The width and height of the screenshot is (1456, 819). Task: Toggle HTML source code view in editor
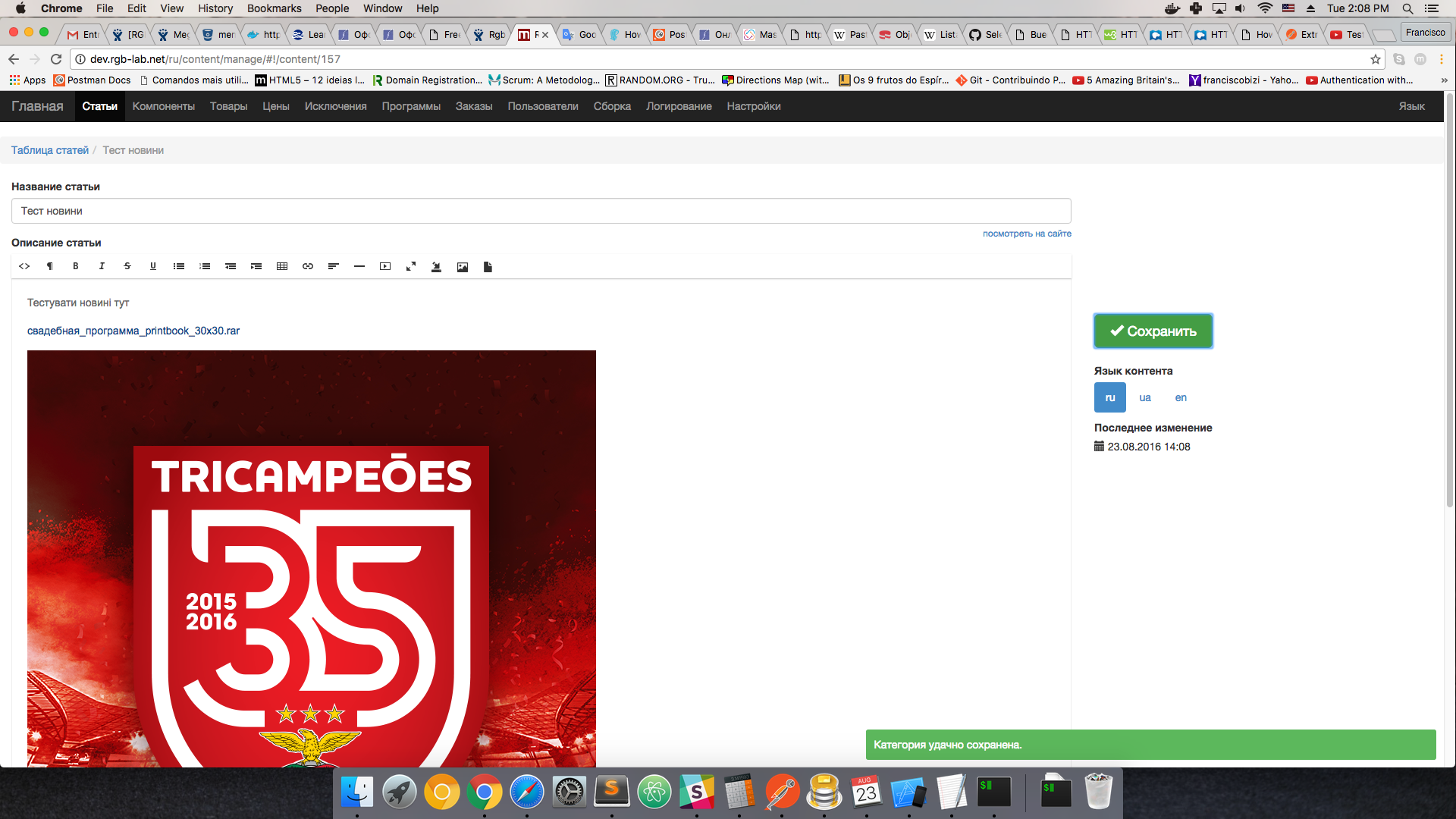tap(24, 266)
